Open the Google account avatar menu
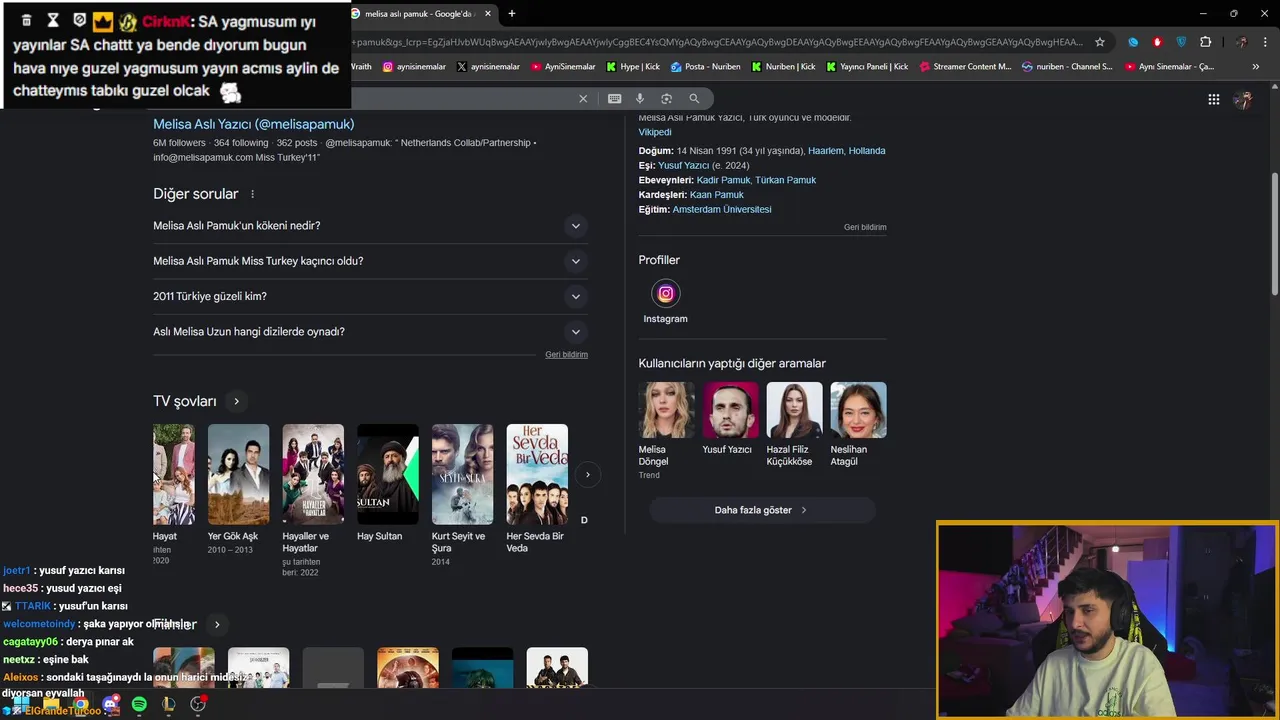Image resolution: width=1280 pixels, height=720 pixels. point(1243,99)
